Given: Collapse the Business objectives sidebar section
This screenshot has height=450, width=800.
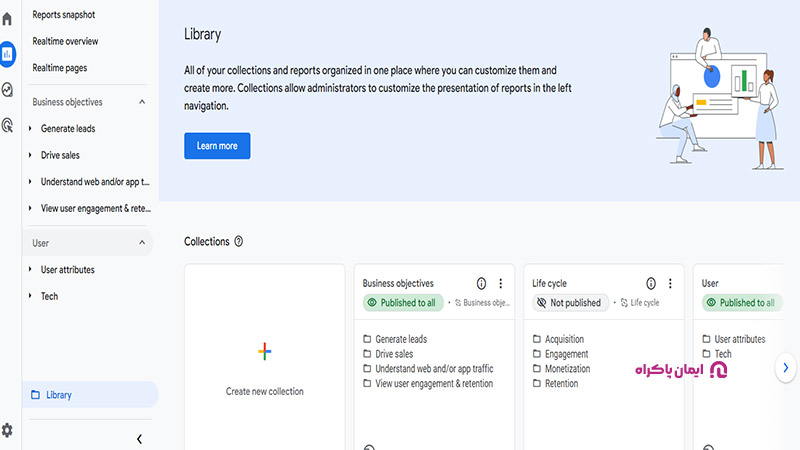Looking at the screenshot, I should (x=142, y=102).
